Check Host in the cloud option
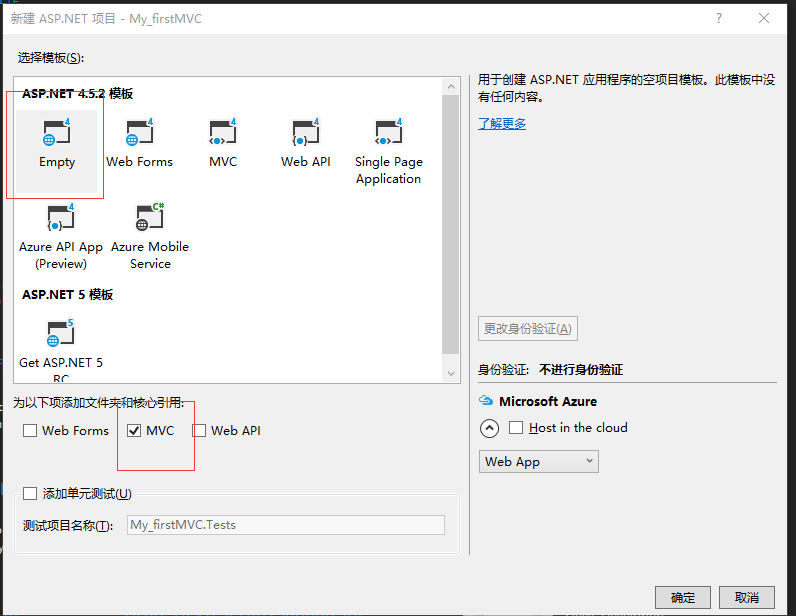The image size is (796, 616). (x=516, y=428)
